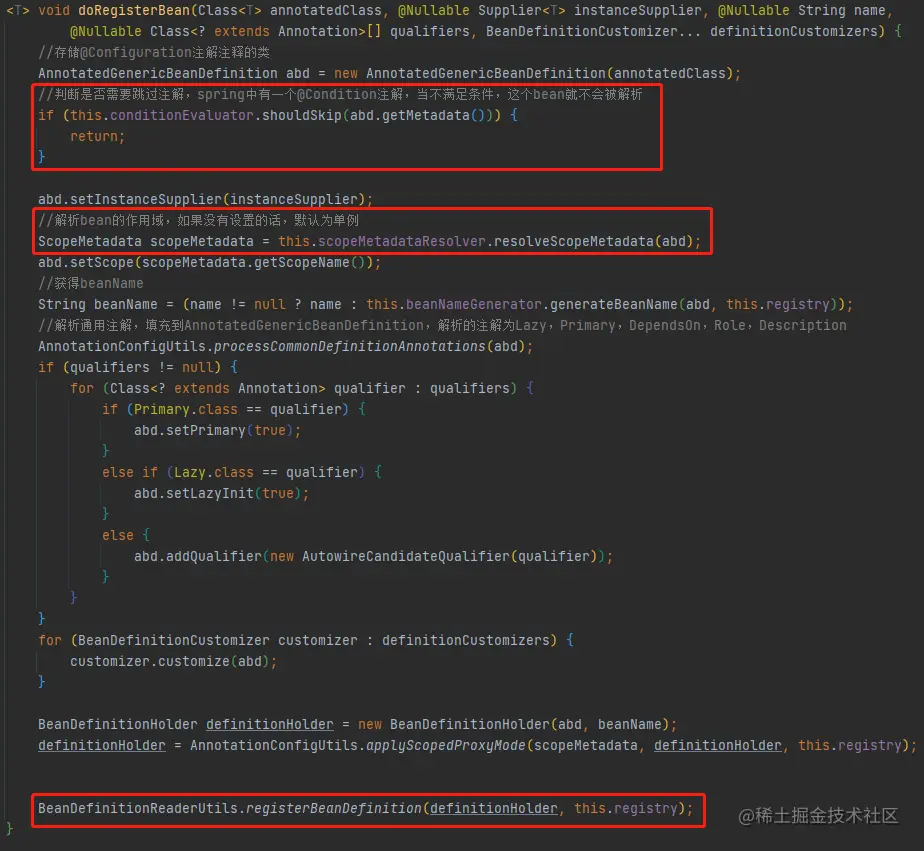
Task: Click the 'Lazy.class' reference
Action: coord(213,473)
